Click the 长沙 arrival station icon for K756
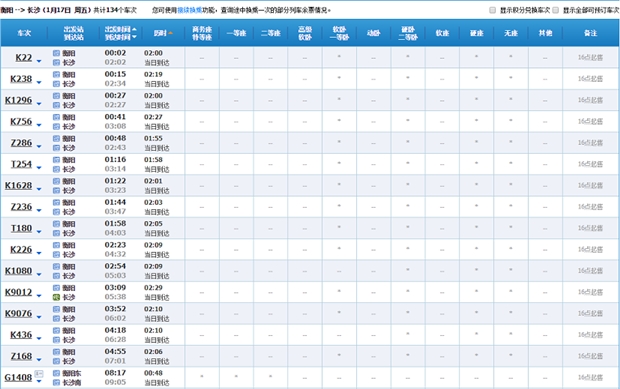This screenshot has width=620, height=389. [x=56, y=127]
